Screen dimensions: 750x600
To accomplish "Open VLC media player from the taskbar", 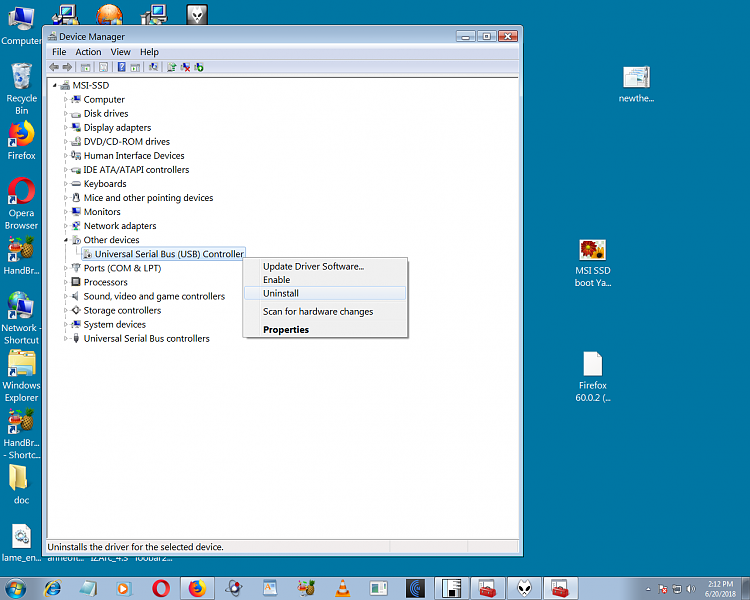I will (x=342, y=588).
